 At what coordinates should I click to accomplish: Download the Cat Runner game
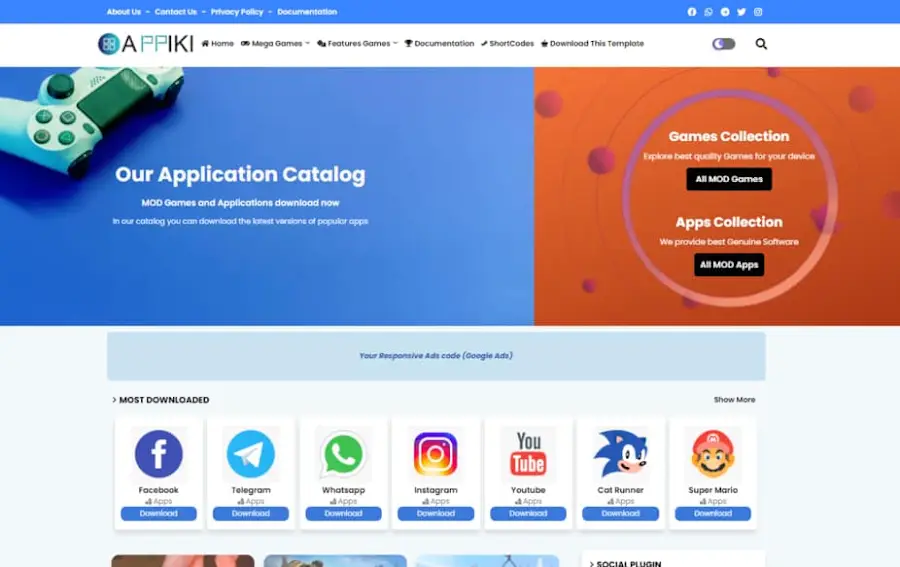coord(620,514)
